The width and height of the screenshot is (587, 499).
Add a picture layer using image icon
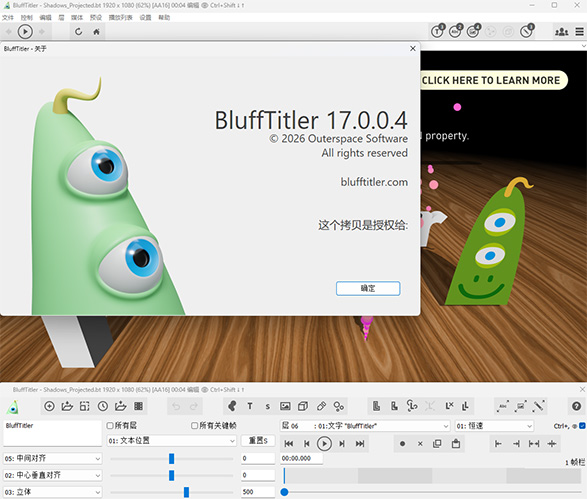(285, 406)
